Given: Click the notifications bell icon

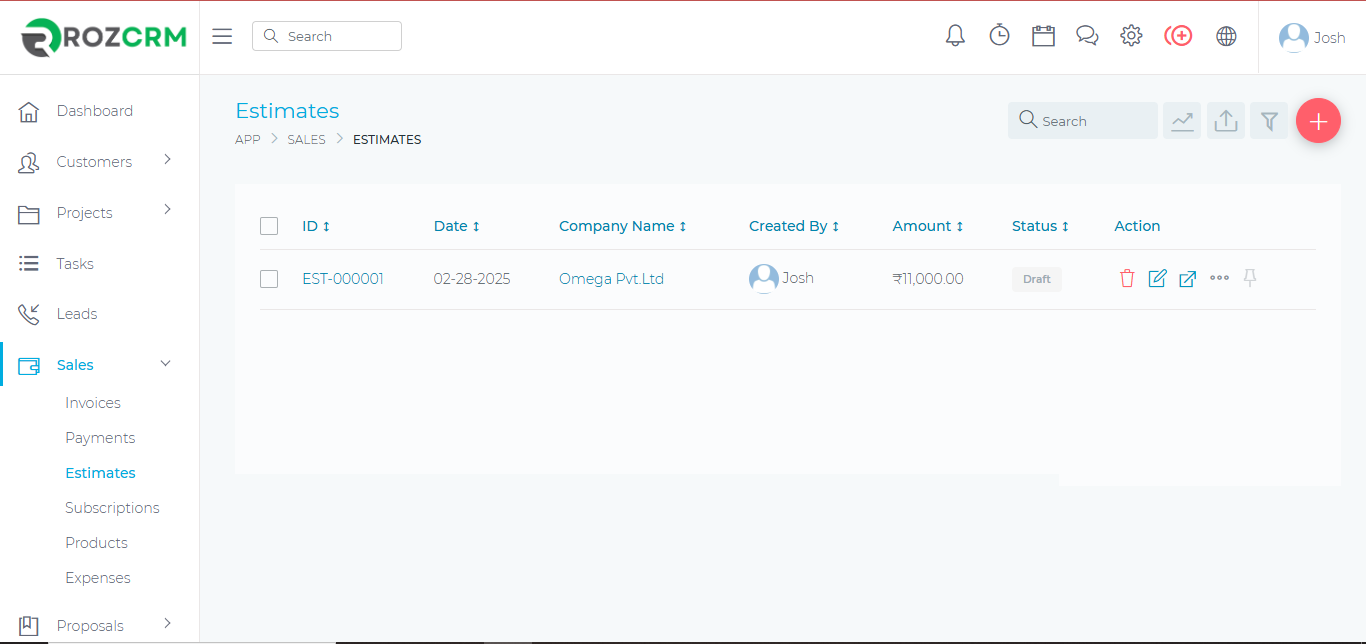Looking at the screenshot, I should point(955,36).
